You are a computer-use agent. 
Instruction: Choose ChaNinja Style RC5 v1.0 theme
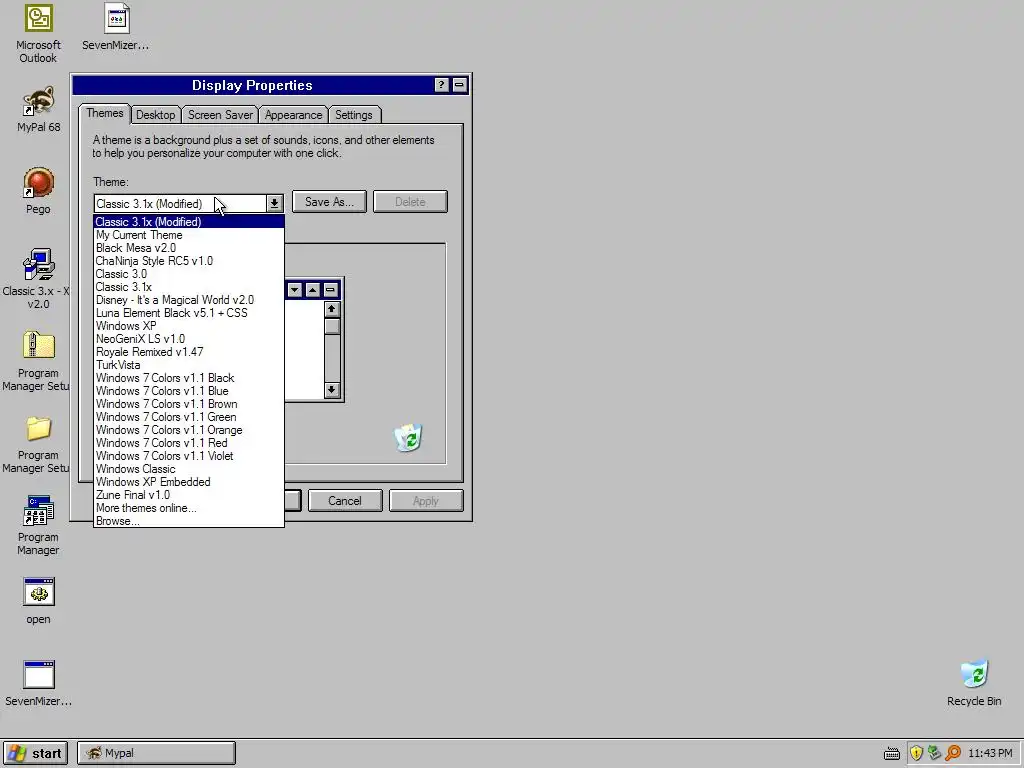click(189, 261)
